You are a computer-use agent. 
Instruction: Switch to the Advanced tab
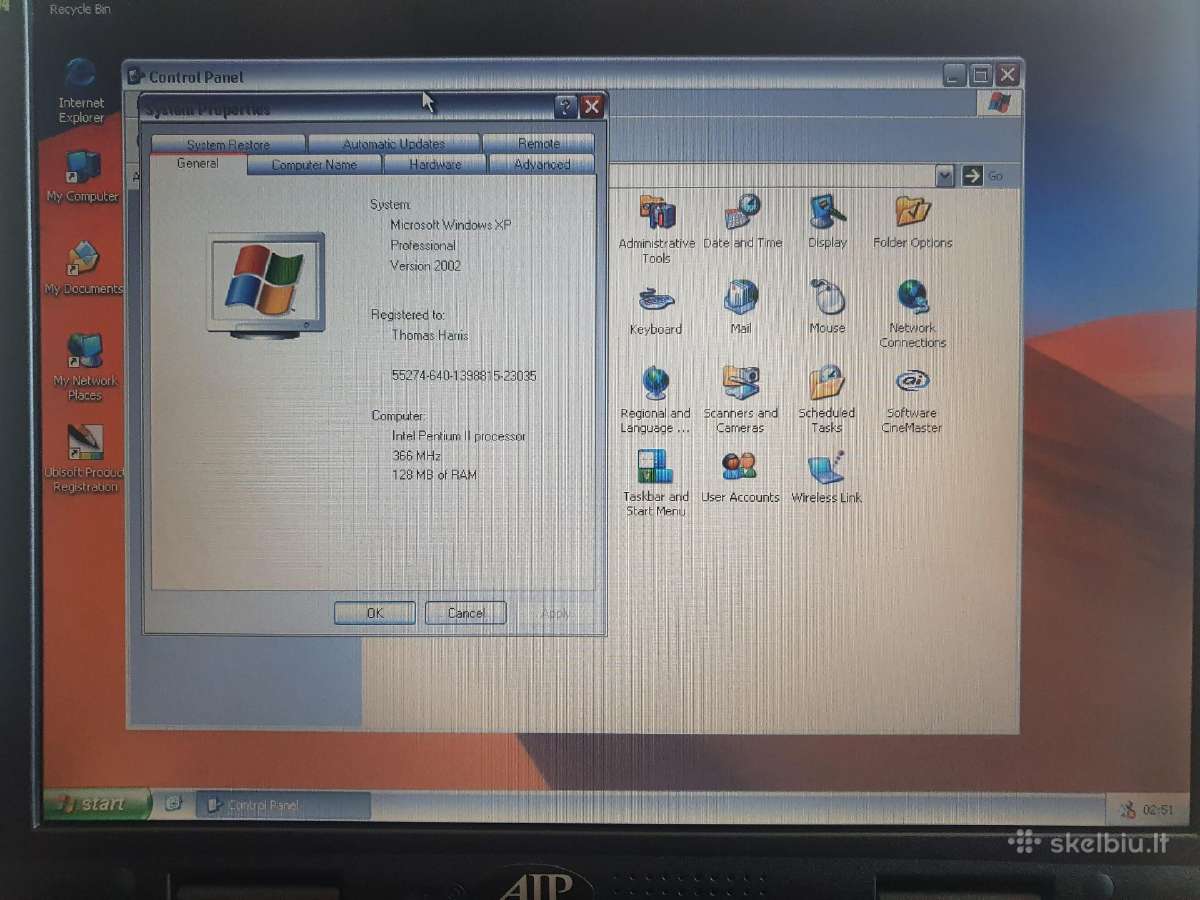click(542, 165)
